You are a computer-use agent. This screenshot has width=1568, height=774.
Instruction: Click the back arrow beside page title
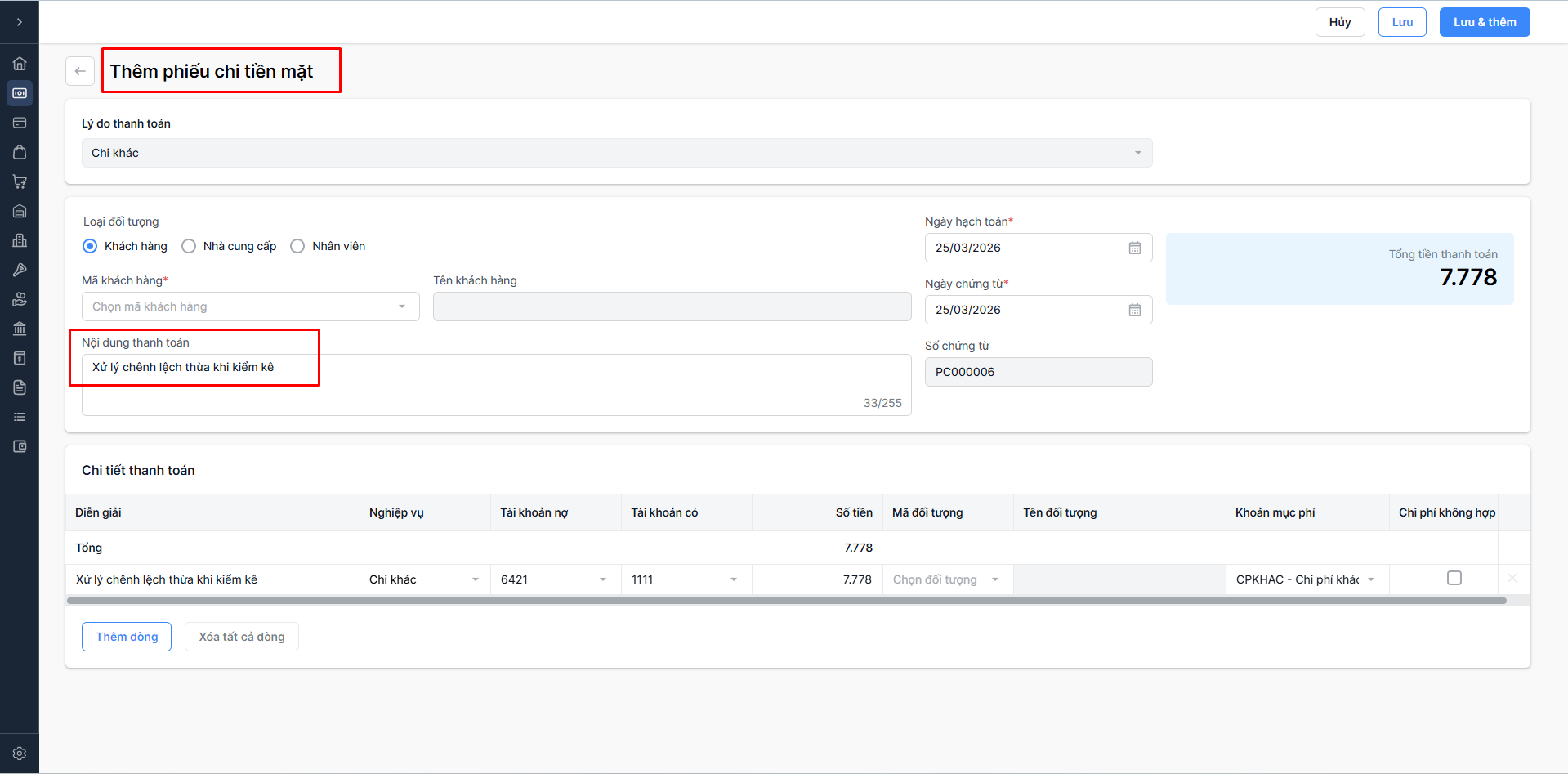tap(80, 71)
